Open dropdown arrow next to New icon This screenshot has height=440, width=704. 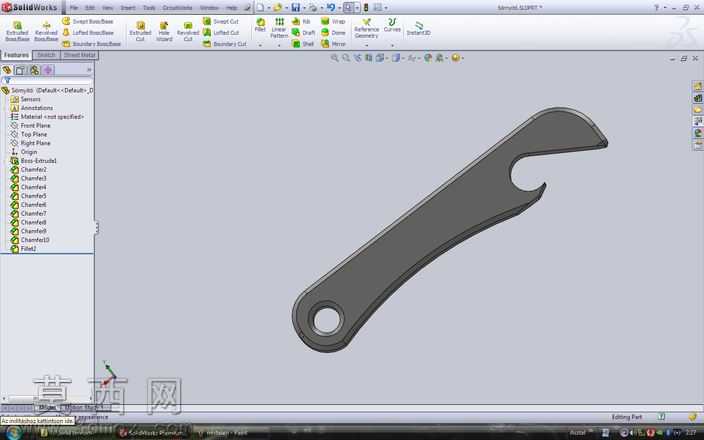[x=268, y=8]
